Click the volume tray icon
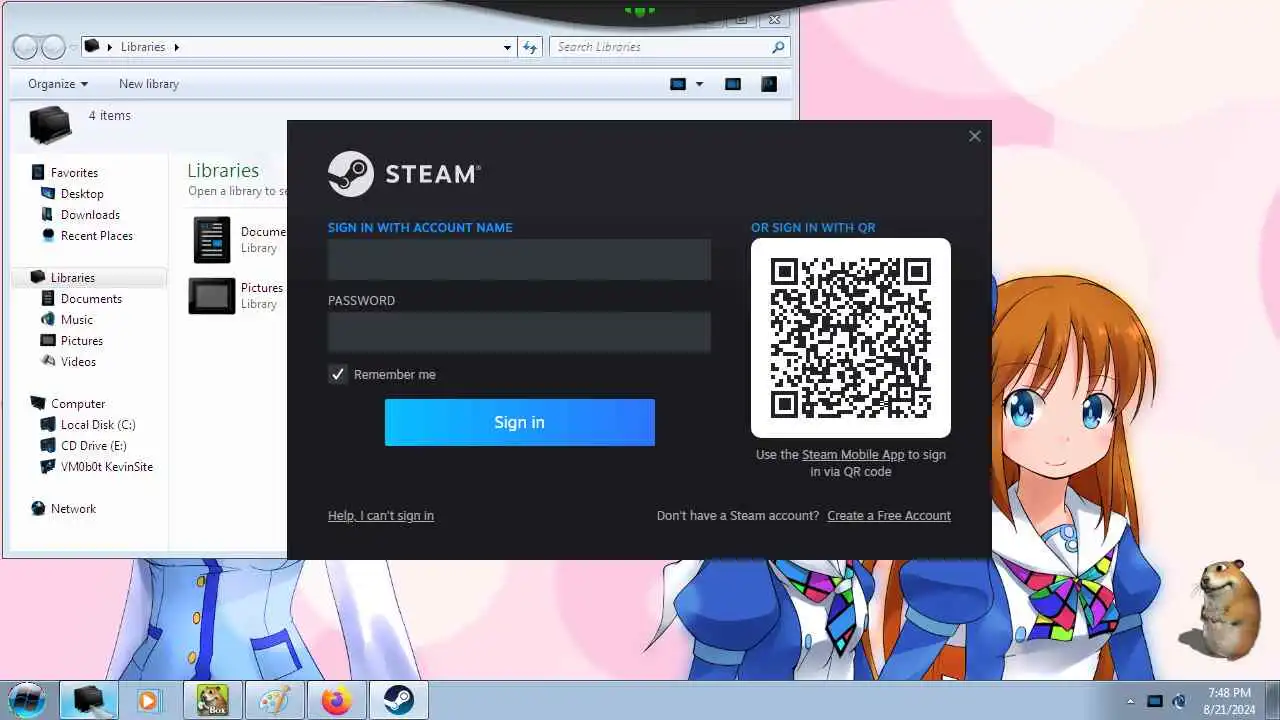The width and height of the screenshot is (1280, 720). tap(1179, 702)
